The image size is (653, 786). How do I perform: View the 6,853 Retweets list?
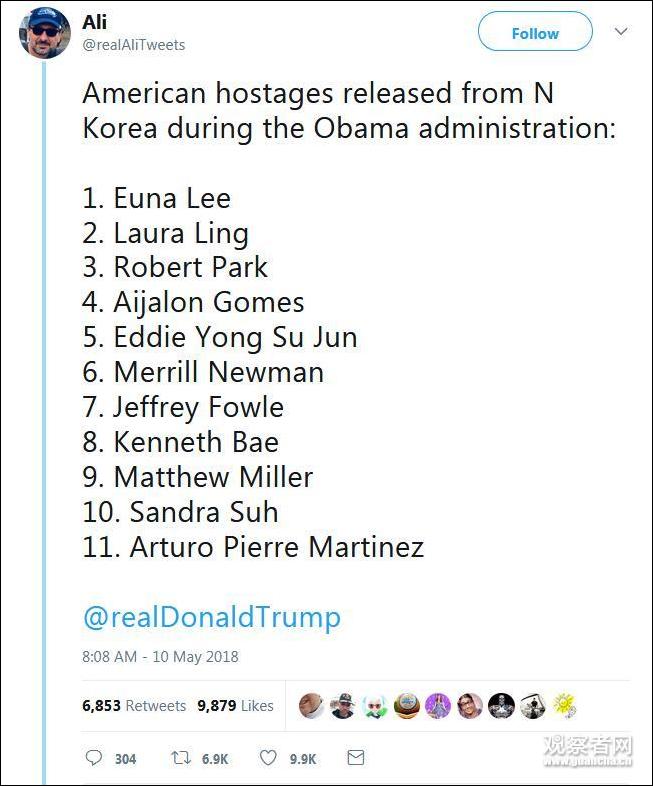134,705
